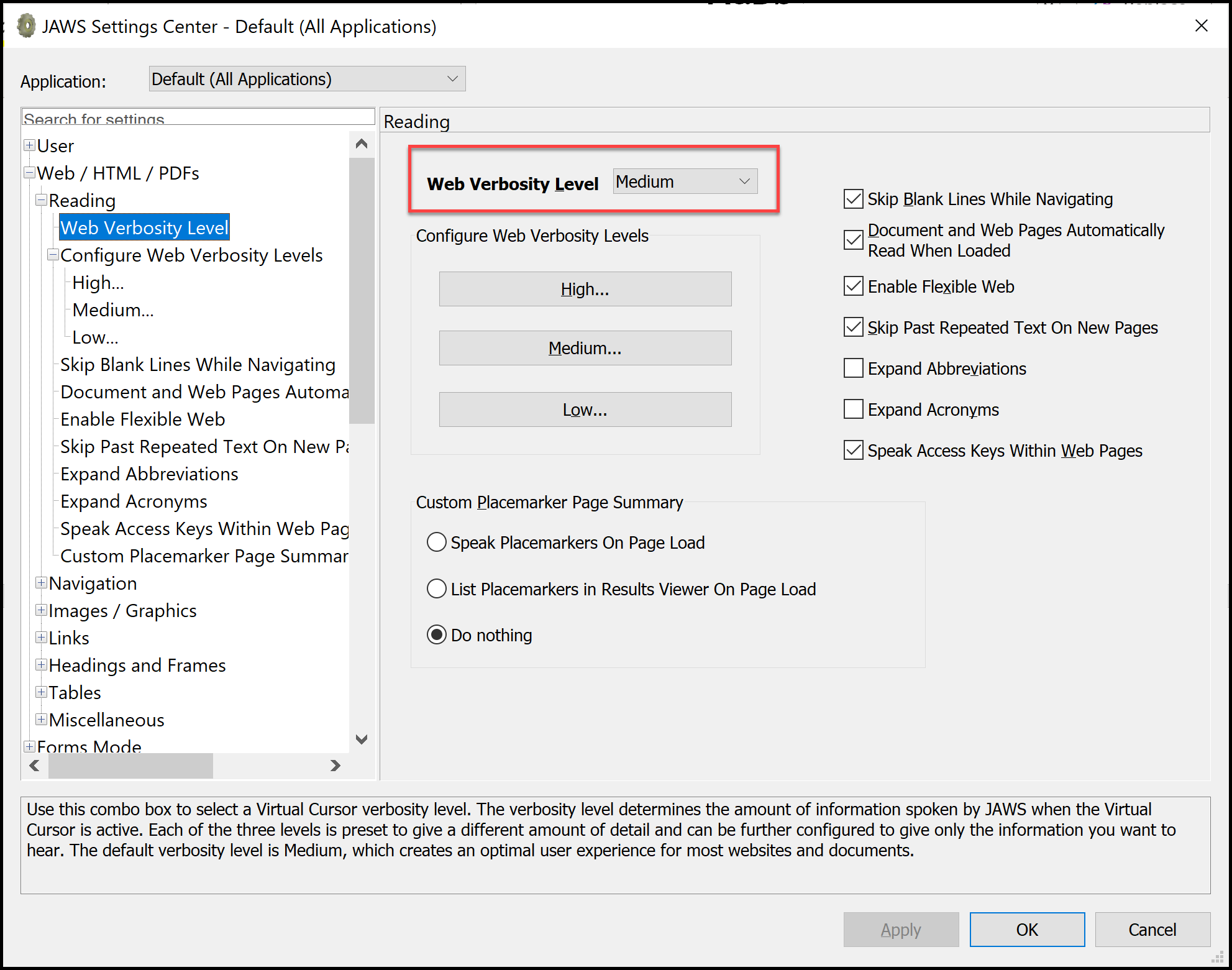Select Expand Acronyms in the tree
The width and height of the screenshot is (1232, 970).
(134, 501)
